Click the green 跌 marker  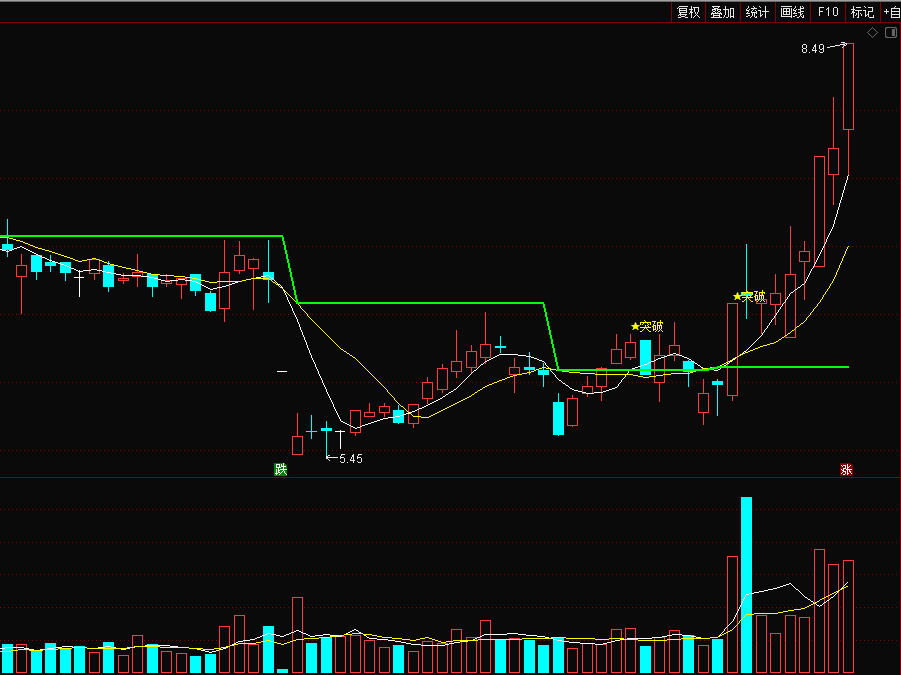[280, 469]
